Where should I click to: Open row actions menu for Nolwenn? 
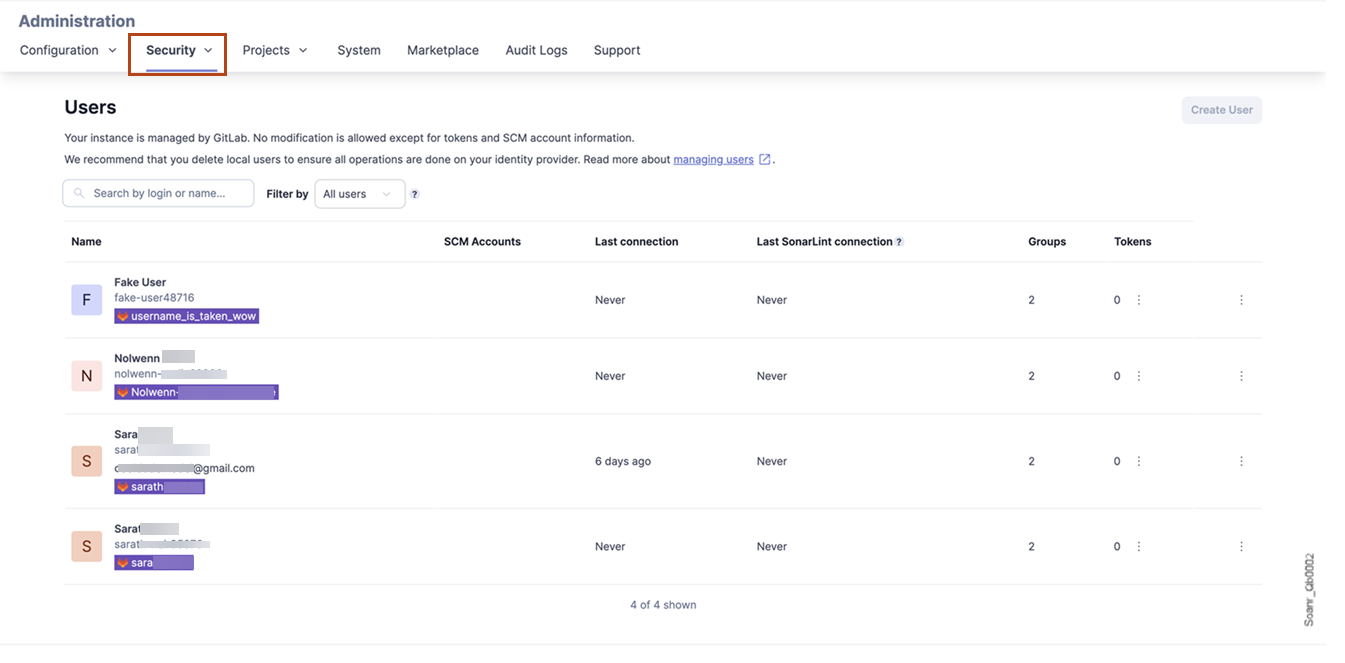tap(1241, 376)
